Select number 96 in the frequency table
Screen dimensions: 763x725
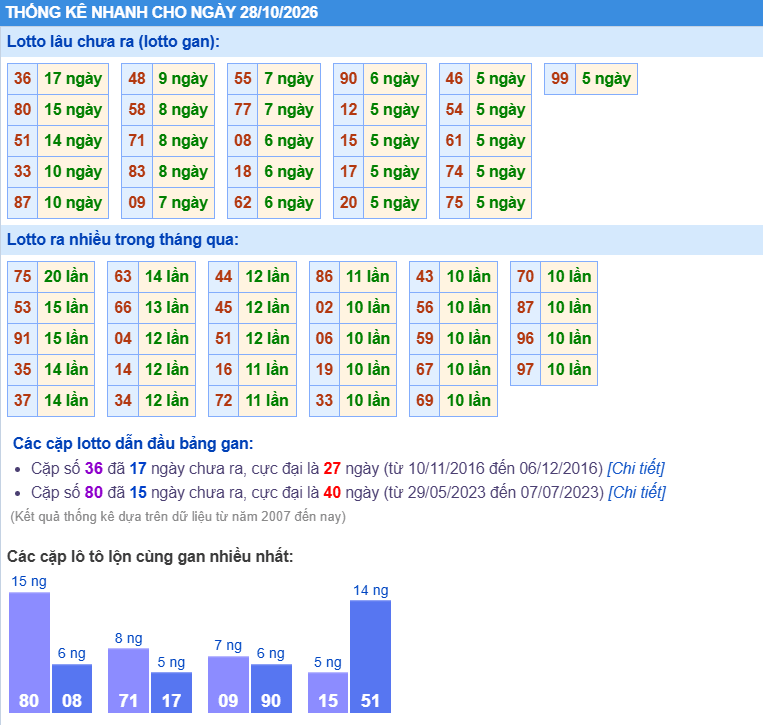point(525,339)
